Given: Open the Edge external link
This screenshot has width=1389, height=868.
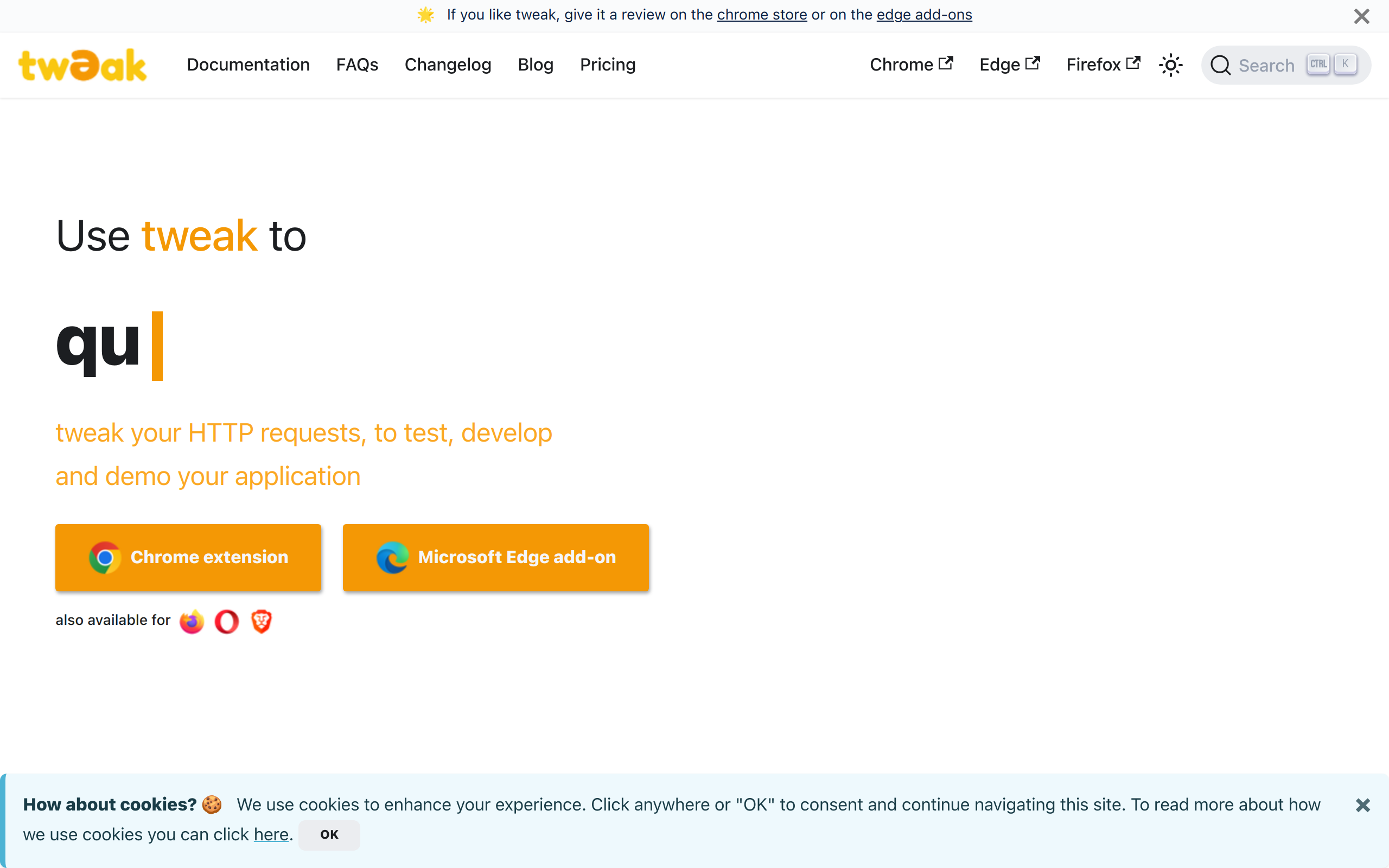Looking at the screenshot, I should [1010, 65].
